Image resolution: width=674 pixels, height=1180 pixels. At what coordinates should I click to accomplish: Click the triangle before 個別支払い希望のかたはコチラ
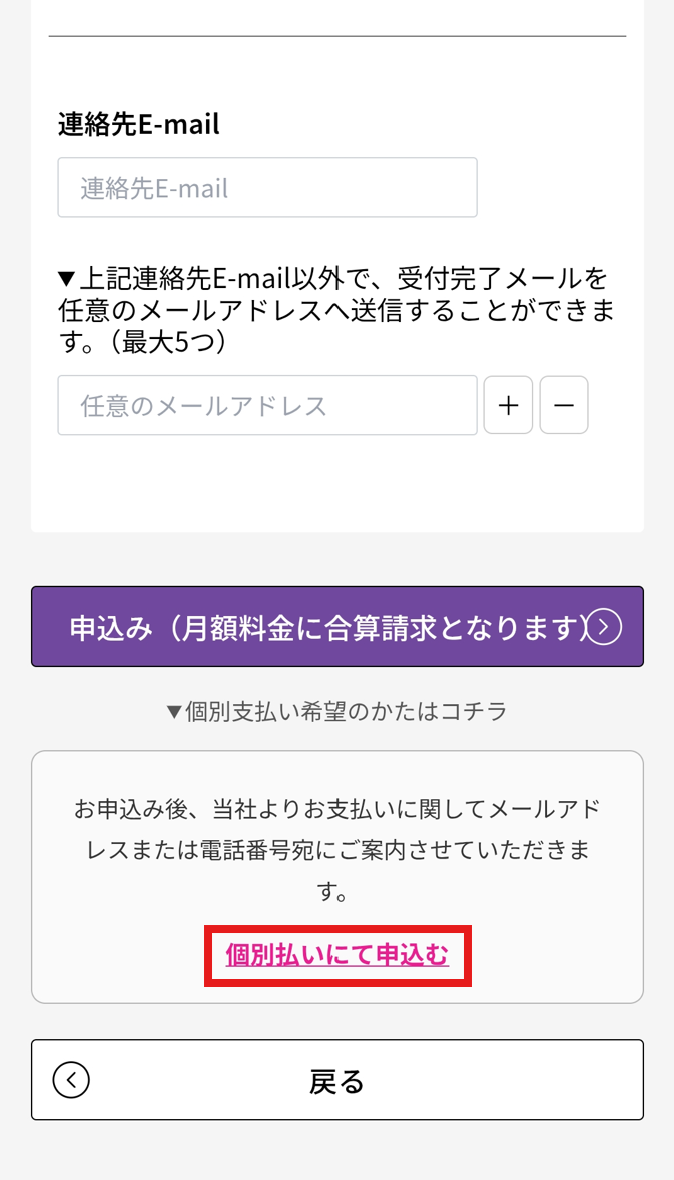[x=174, y=712]
